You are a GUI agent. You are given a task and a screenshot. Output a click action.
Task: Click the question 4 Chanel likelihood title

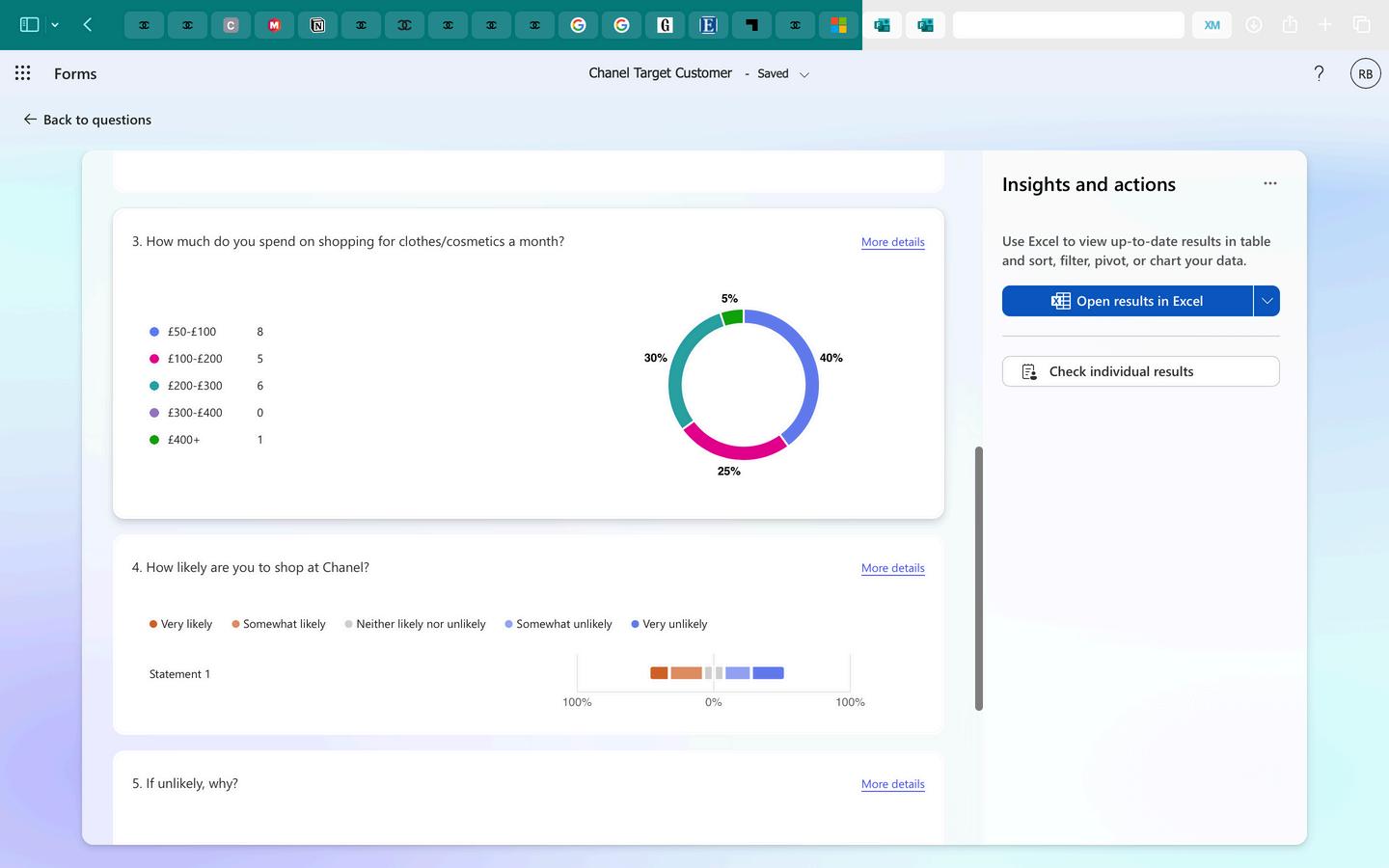point(251,567)
